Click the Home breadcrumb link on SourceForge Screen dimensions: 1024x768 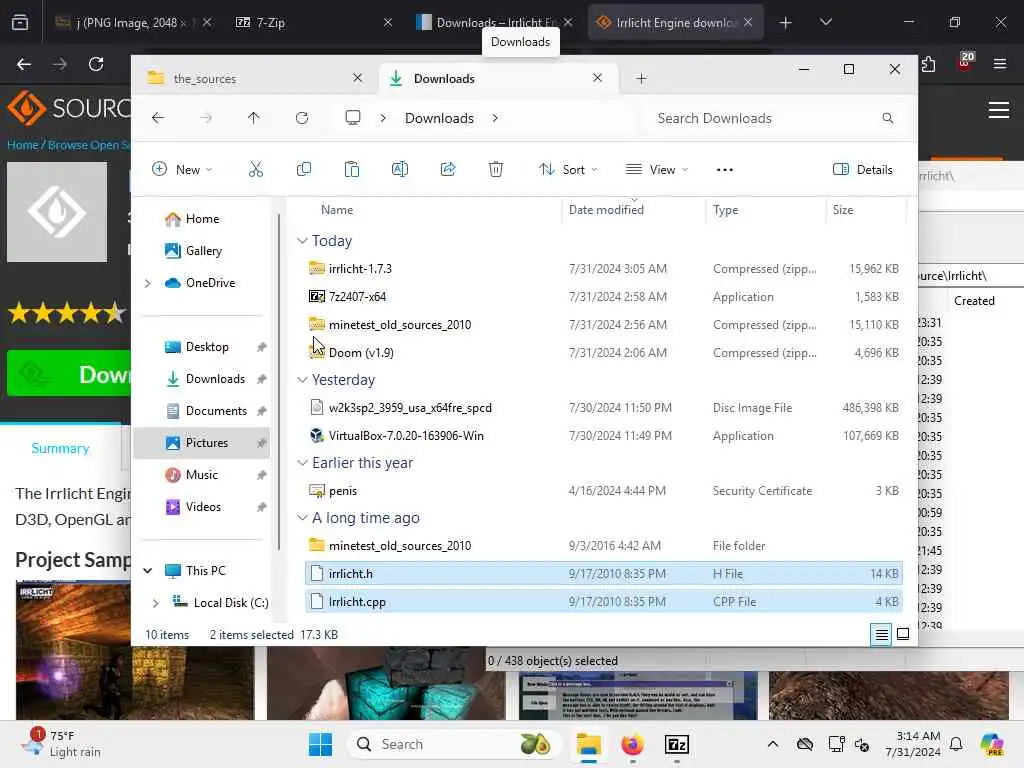coord(23,145)
